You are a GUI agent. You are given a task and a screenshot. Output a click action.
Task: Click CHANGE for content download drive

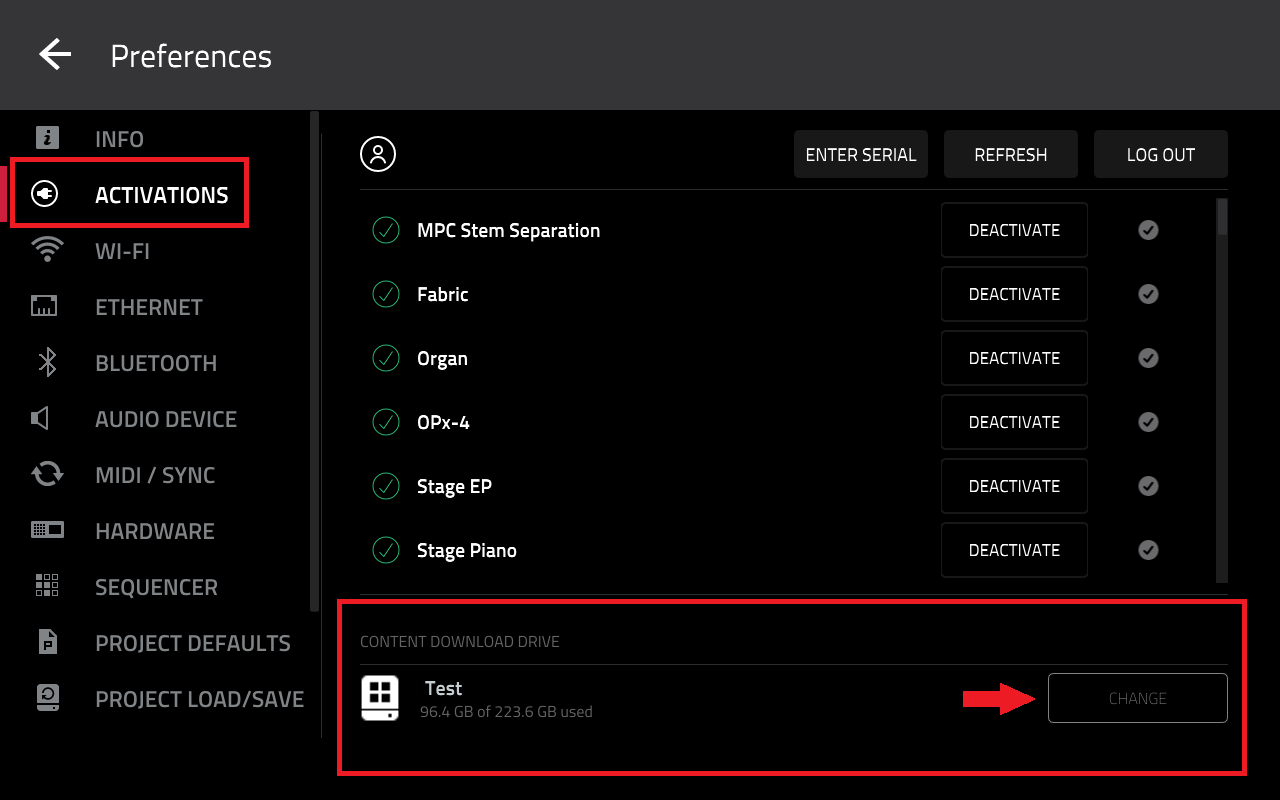pos(1138,698)
